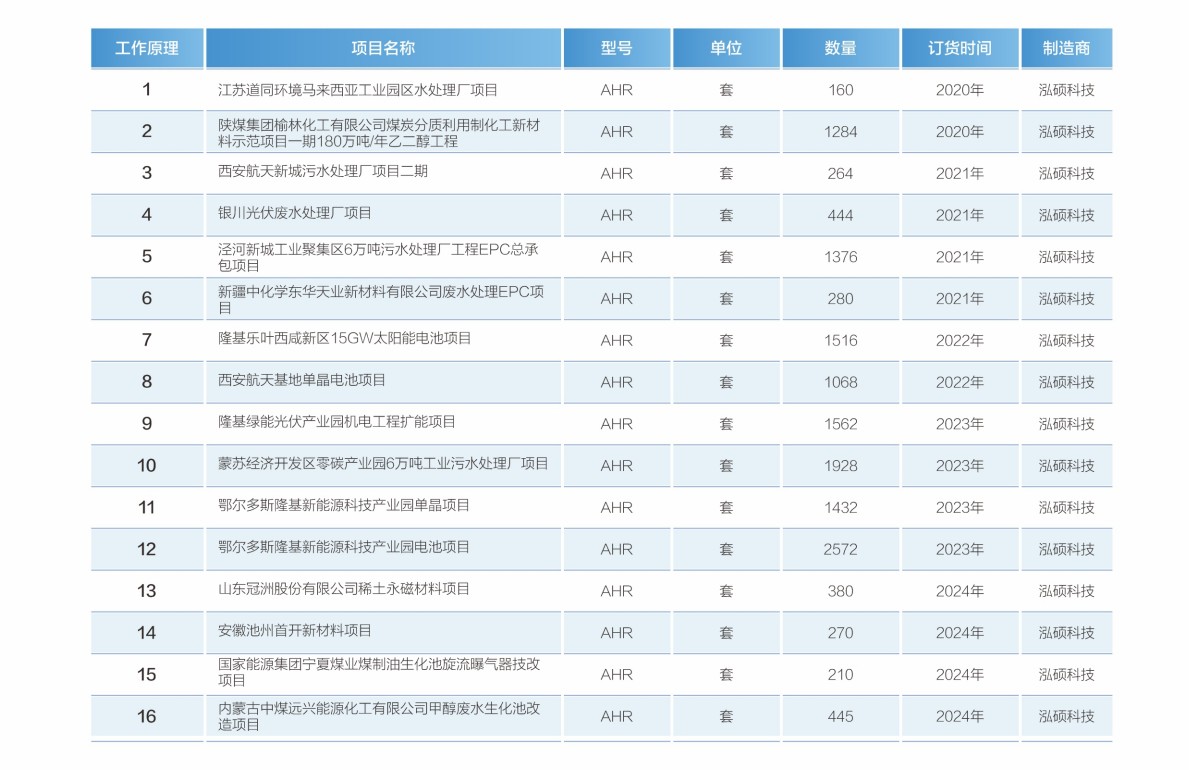Screen dimensions: 1189x770
Task: Select row number 8 cell
Action: (147, 382)
